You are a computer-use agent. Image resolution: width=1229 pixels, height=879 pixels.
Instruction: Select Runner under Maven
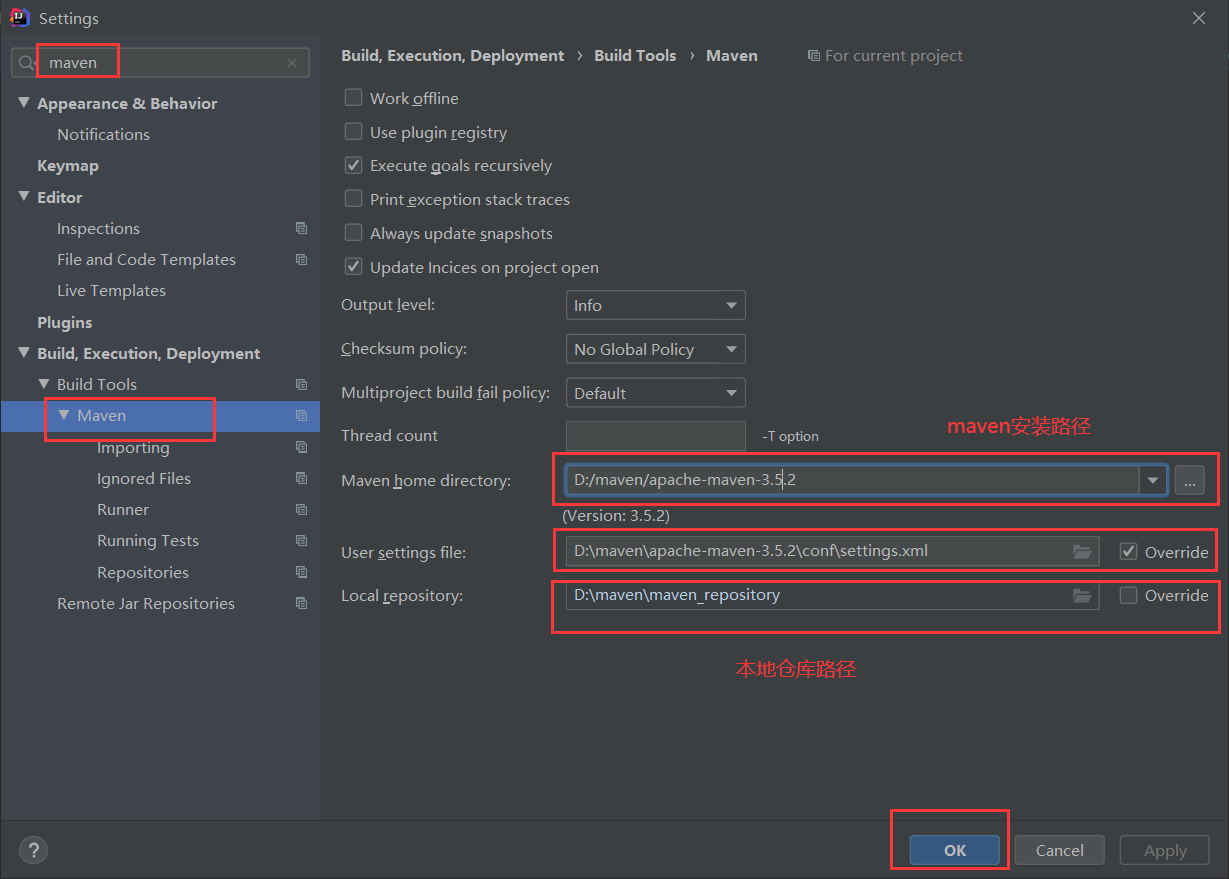[x=123, y=509]
